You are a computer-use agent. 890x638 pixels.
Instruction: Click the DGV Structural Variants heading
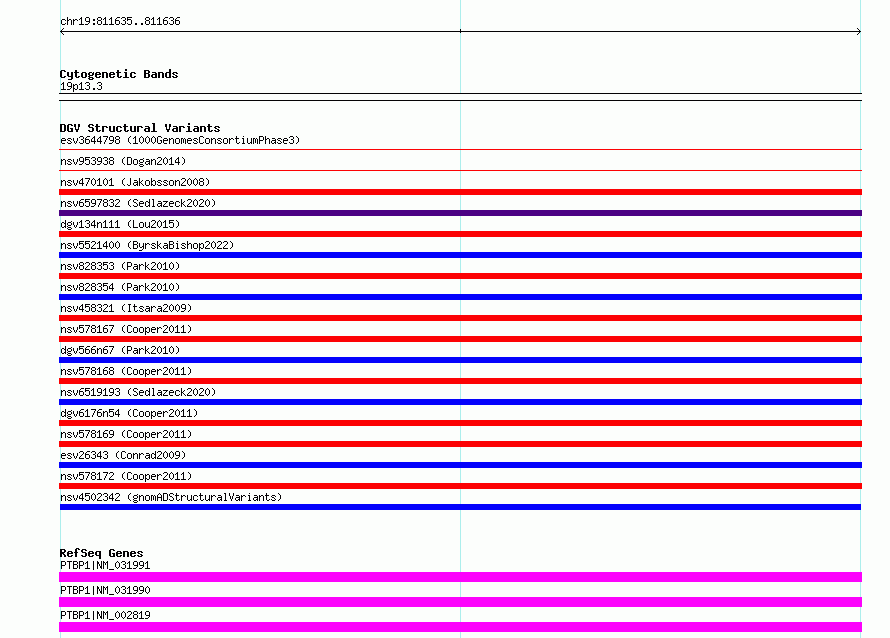point(140,128)
